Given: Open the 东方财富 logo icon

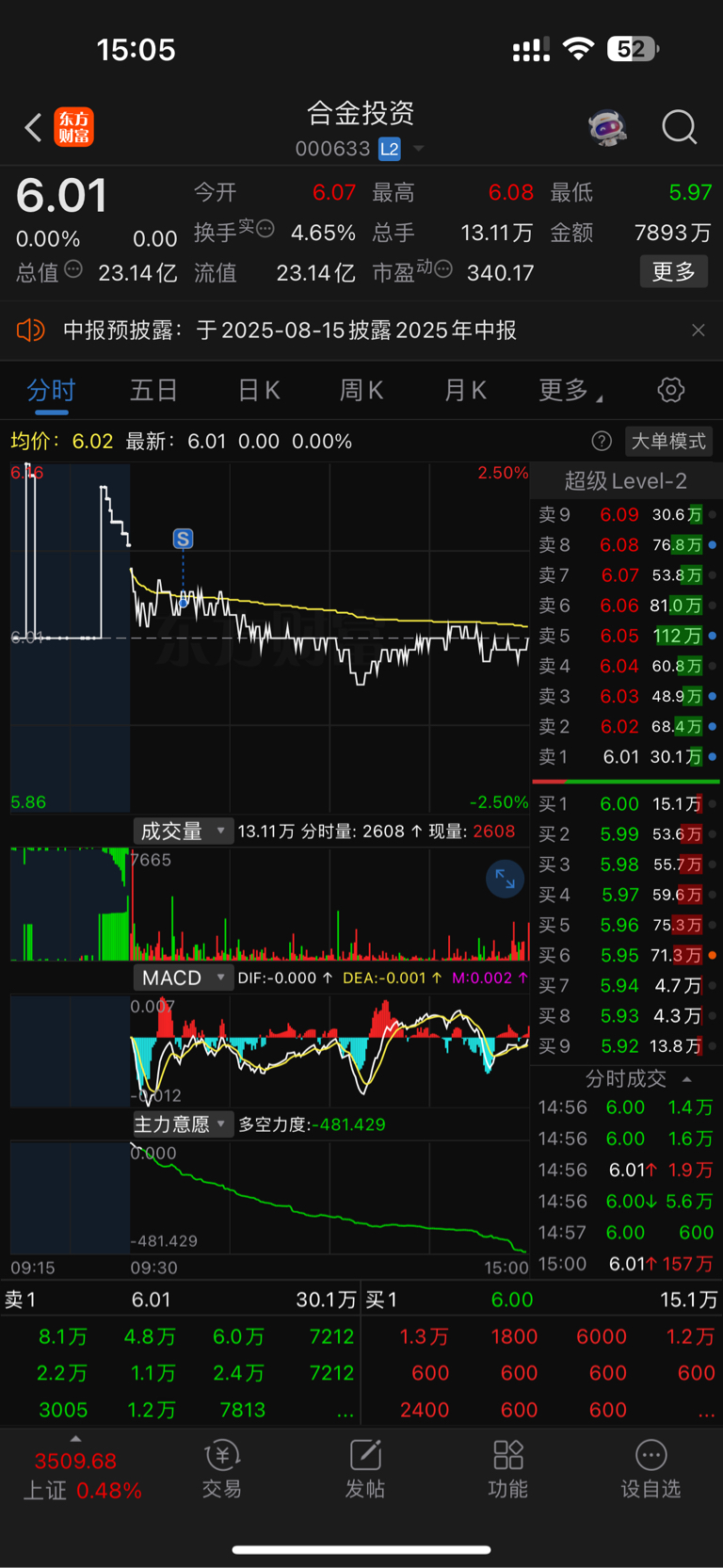Looking at the screenshot, I should [74, 127].
